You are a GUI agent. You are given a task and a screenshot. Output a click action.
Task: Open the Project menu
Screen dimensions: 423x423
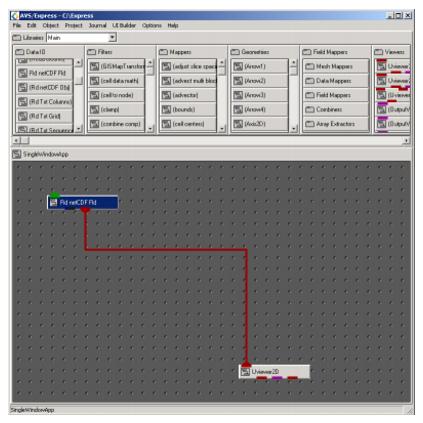(74, 25)
